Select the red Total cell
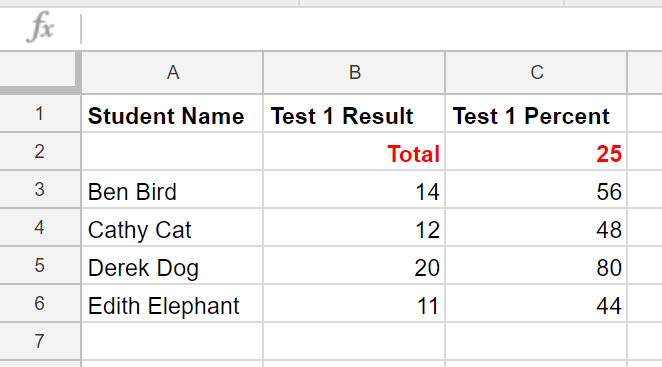Viewport: 662px width, 367px height. point(354,152)
